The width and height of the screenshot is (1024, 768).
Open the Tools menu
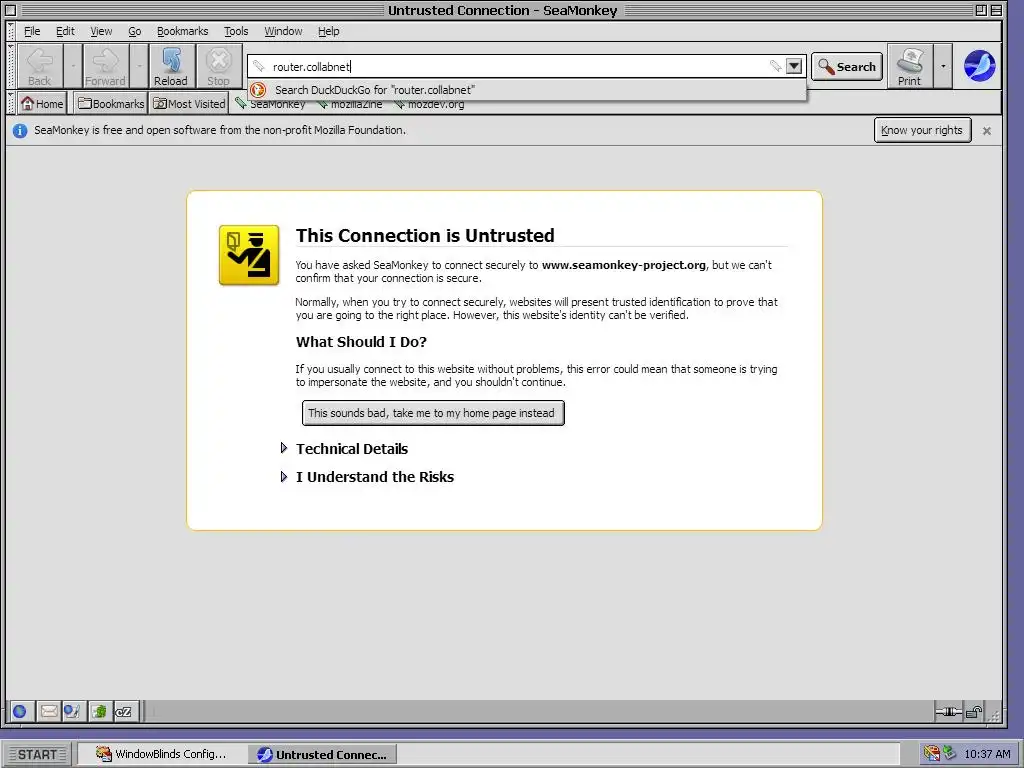click(x=236, y=31)
